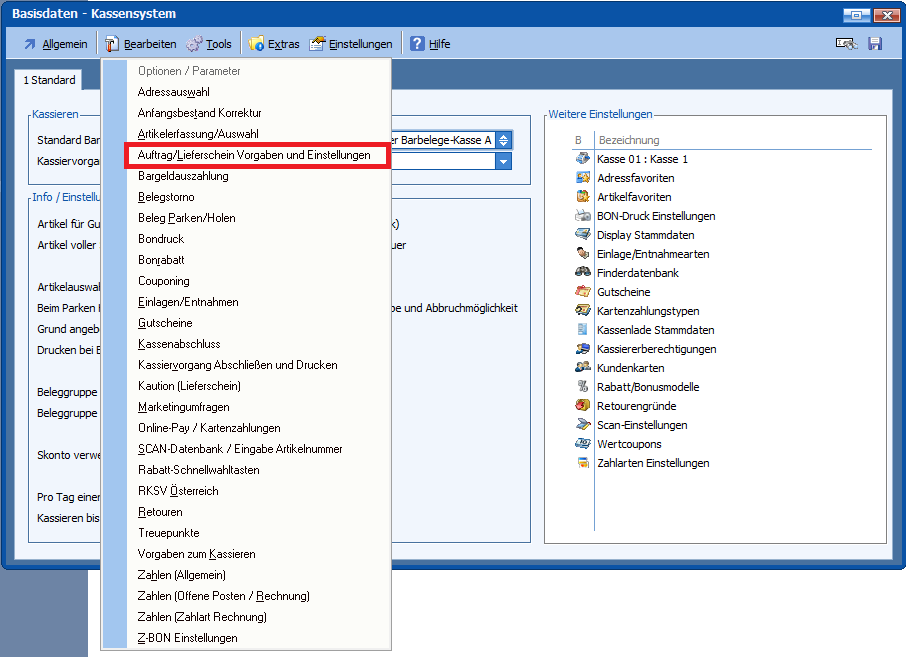The width and height of the screenshot is (906, 657).
Task: Click the Rabatt/Bonusmodelle percent icon
Action: pyautogui.click(x=583, y=387)
